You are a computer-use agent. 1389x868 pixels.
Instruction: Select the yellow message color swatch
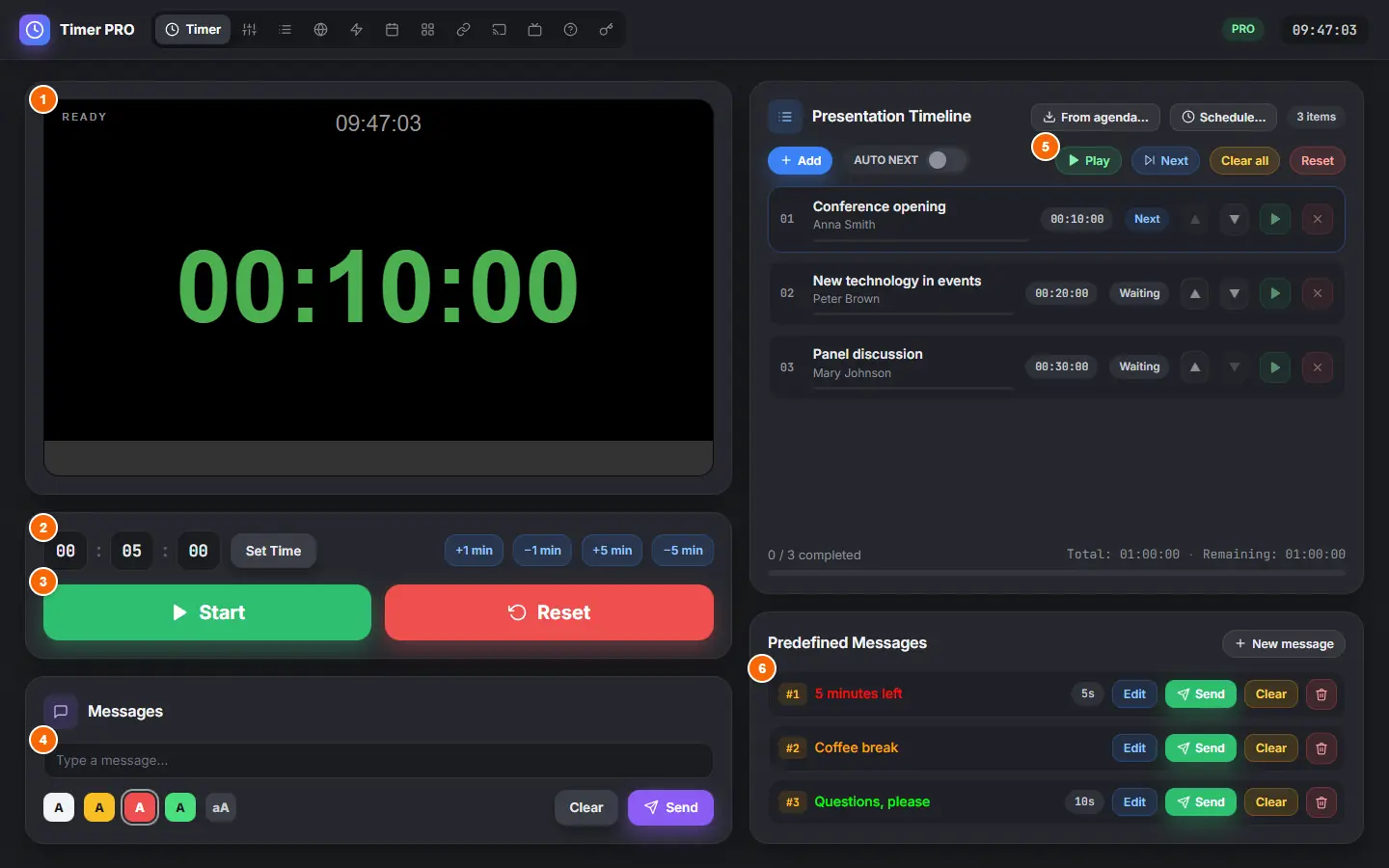coord(99,807)
